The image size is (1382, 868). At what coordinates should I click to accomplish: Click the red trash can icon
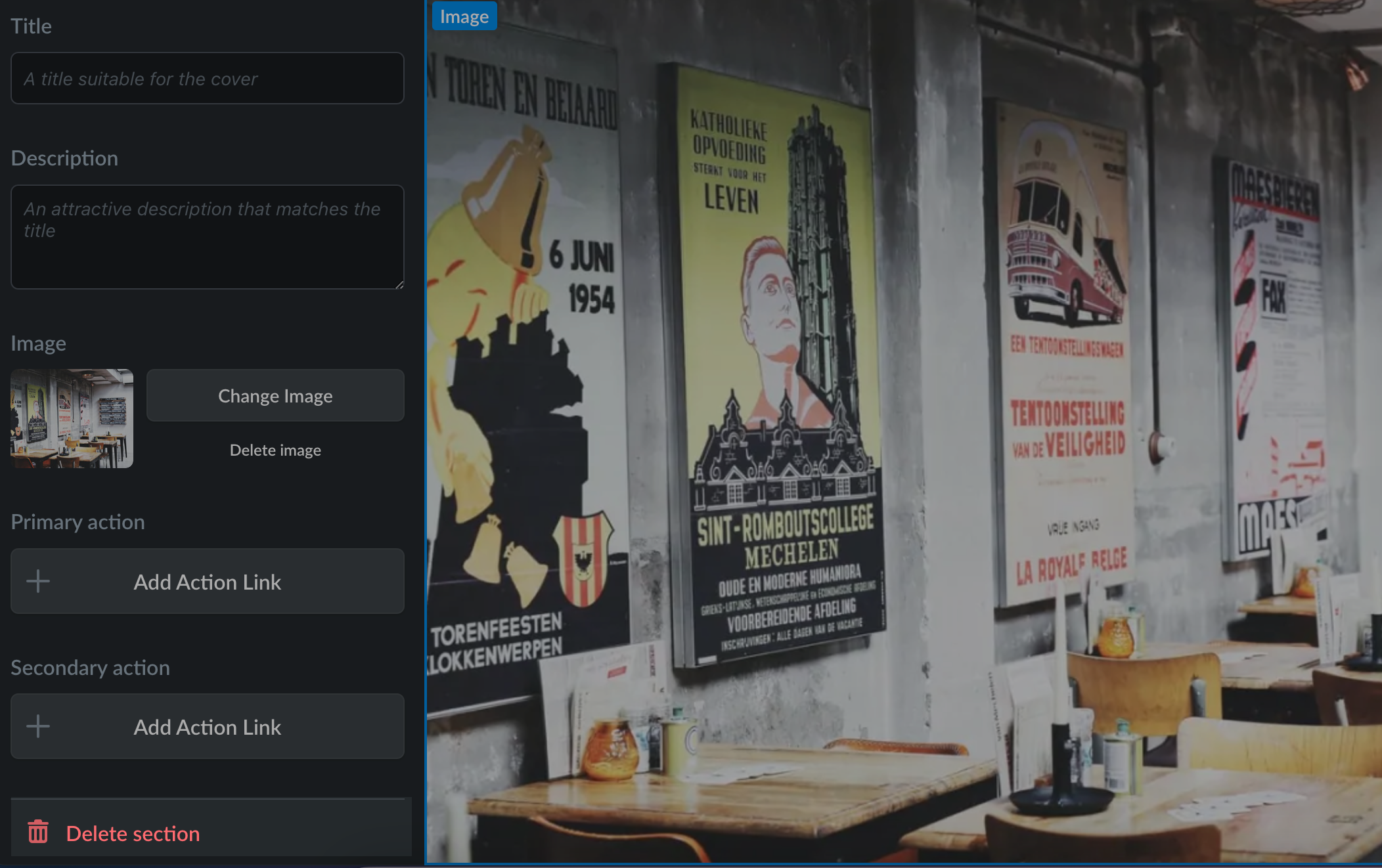click(x=38, y=832)
